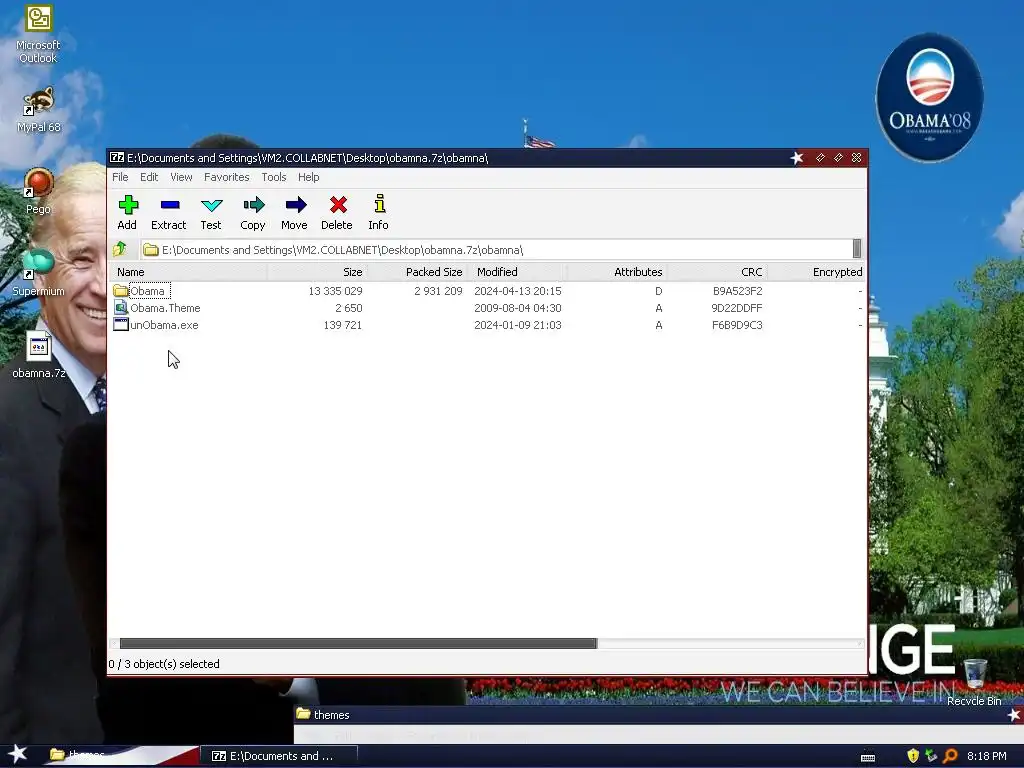Click the Start star button on taskbar
Viewport: 1024px width, 768px height.
(x=18, y=754)
